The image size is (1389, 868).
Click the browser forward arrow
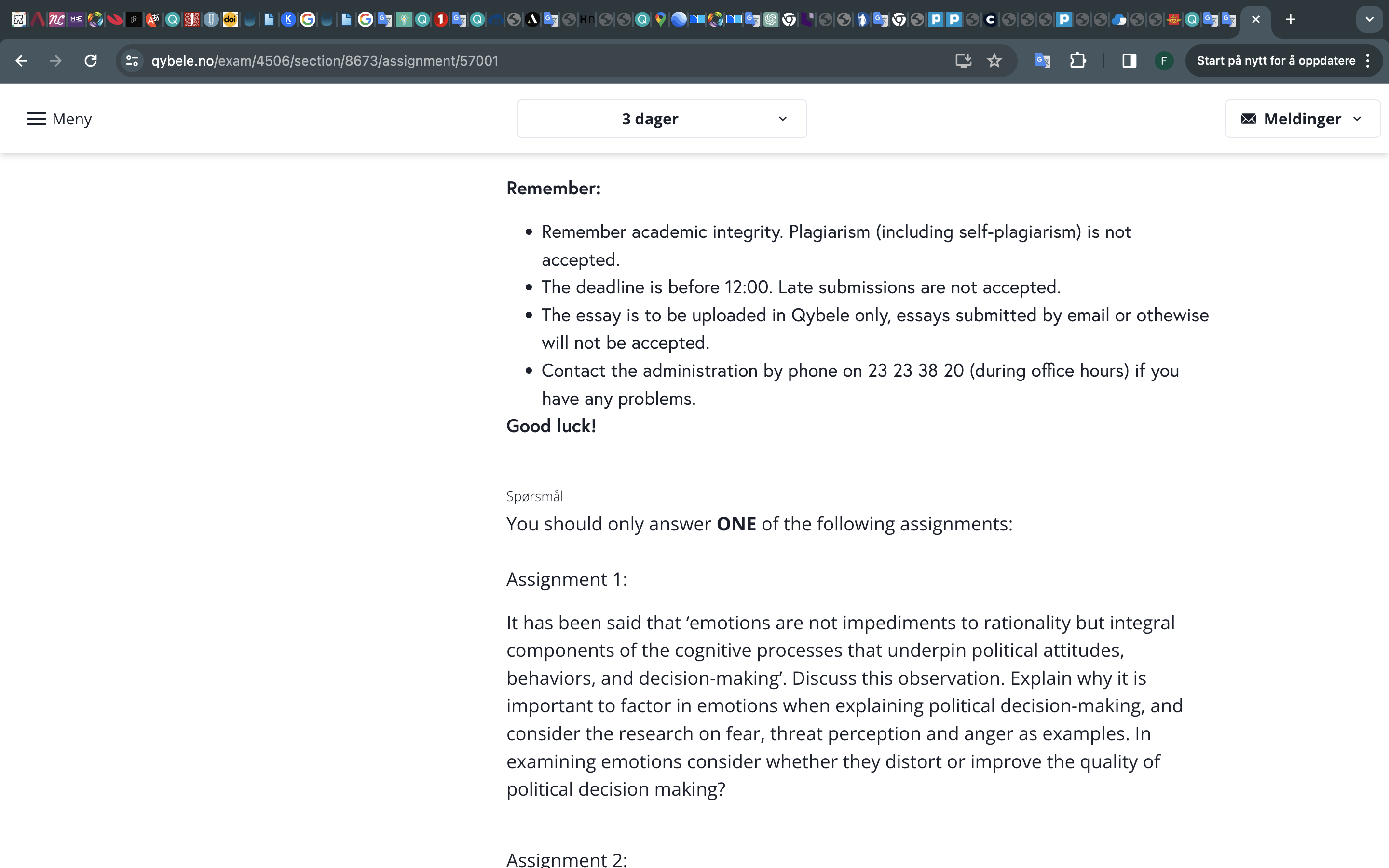(x=55, y=61)
